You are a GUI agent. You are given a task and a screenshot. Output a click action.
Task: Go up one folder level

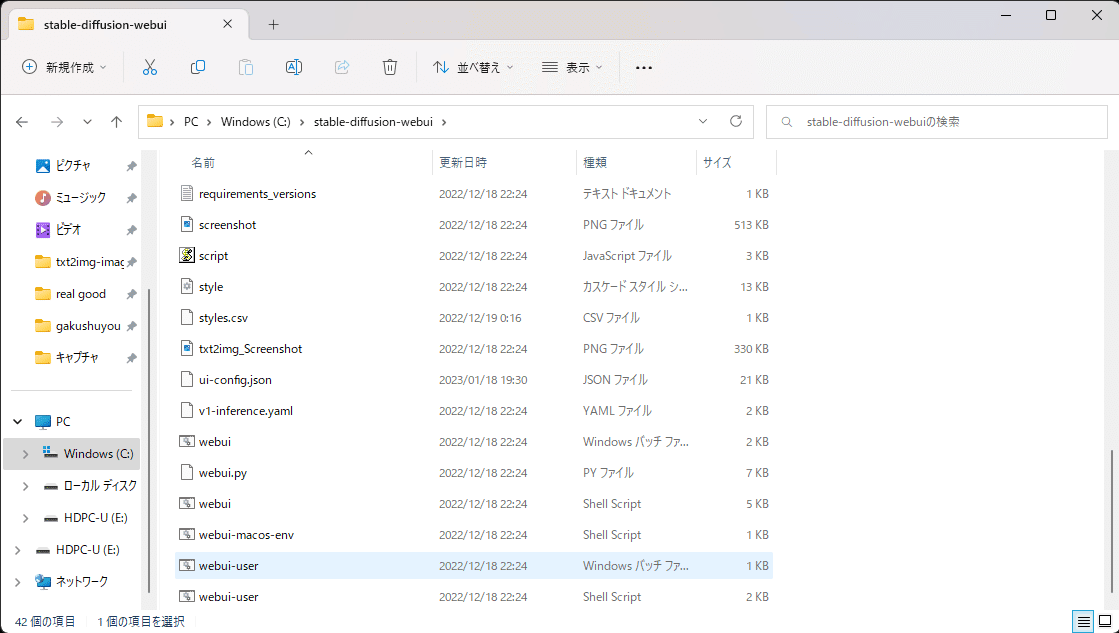coord(116,122)
